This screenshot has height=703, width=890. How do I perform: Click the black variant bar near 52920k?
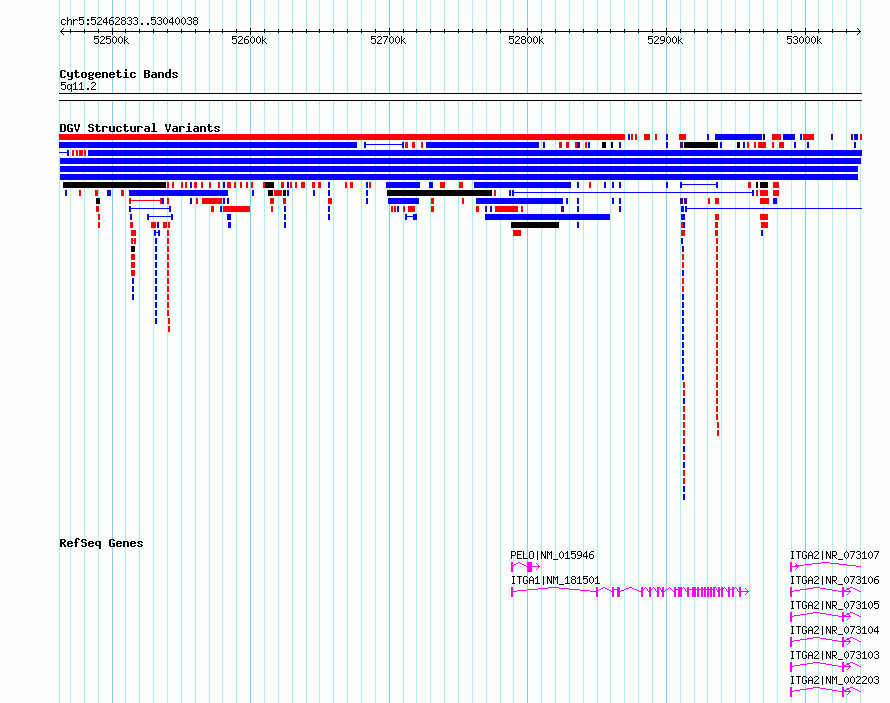tap(701, 145)
